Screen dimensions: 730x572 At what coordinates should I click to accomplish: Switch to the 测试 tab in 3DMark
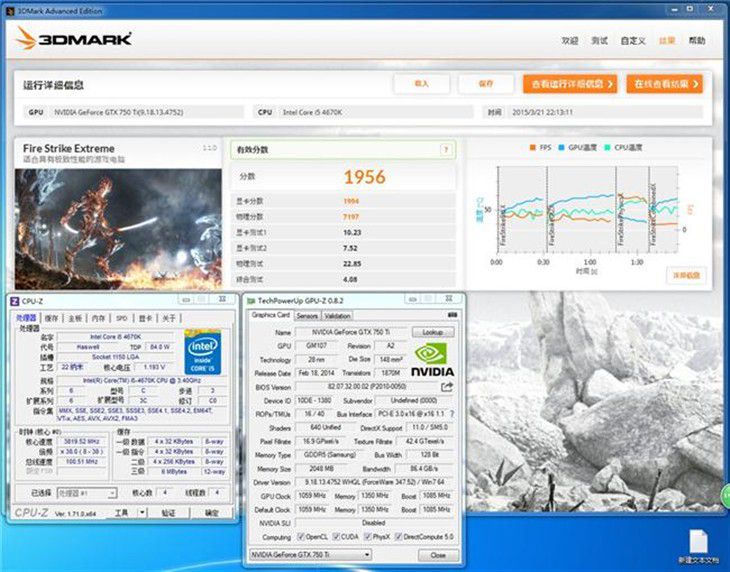pyautogui.click(x=599, y=41)
